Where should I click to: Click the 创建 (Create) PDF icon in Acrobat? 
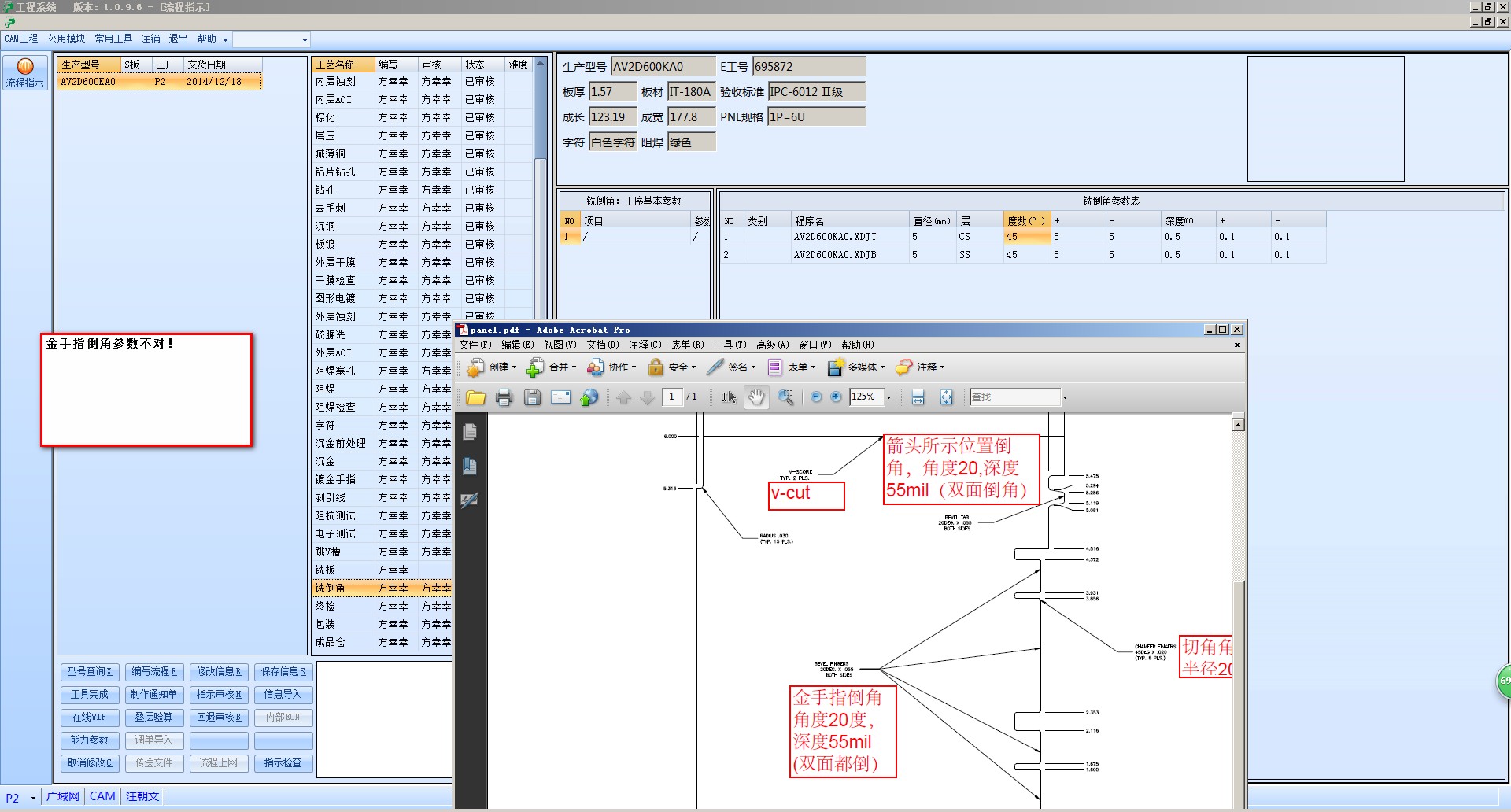coord(475,367)
